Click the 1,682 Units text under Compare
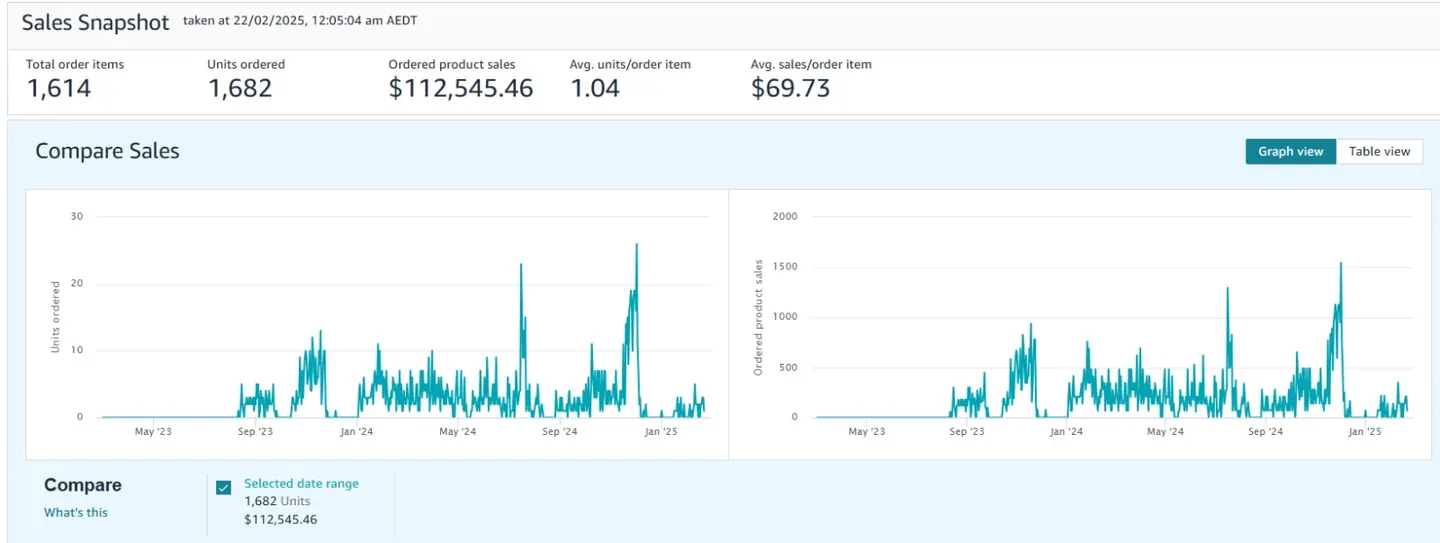This screenshot has width=1440, height=543. coord(277,501)
